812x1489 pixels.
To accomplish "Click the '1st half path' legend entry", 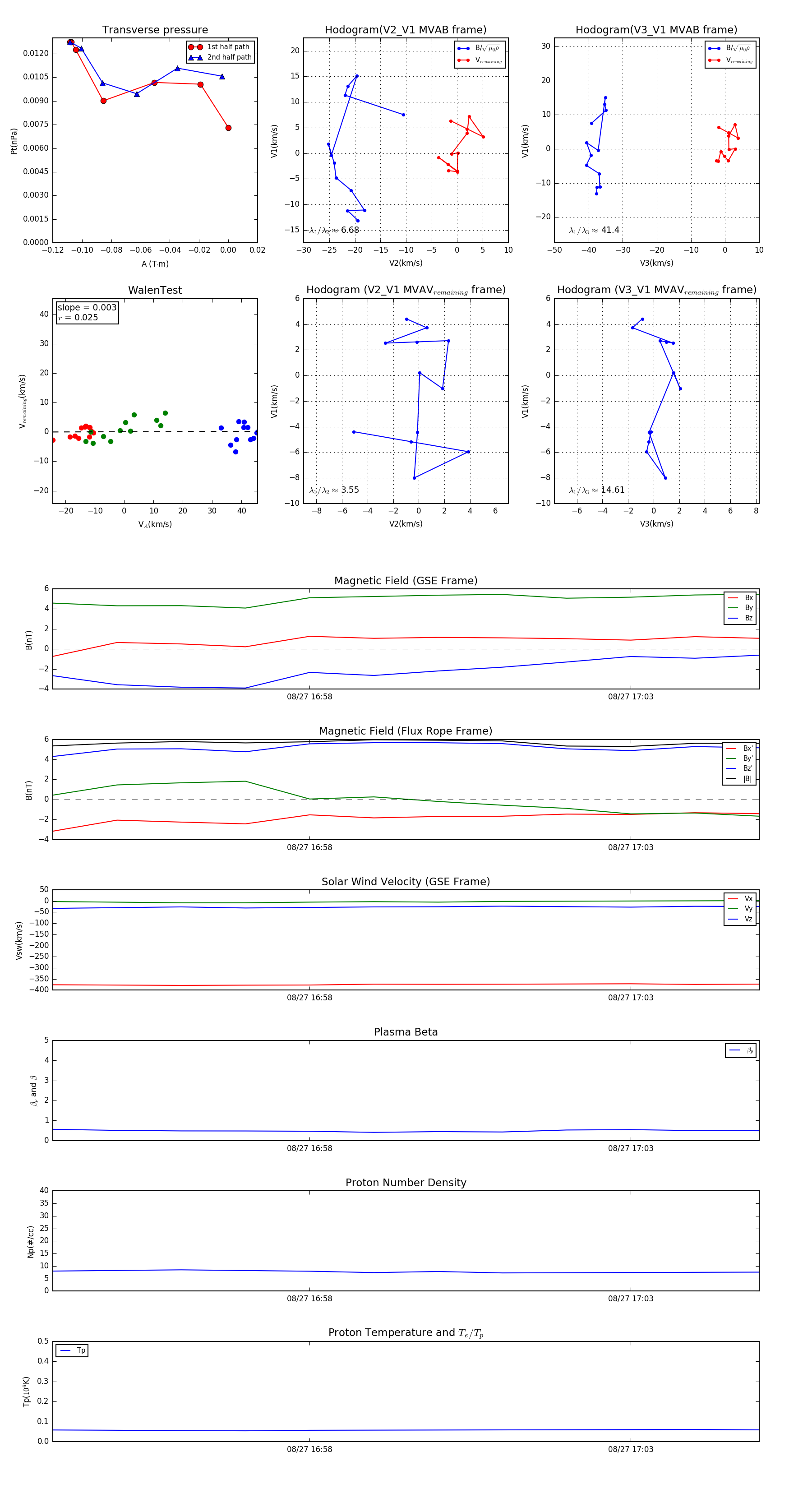I will pyautogui.click(x=220, y=47).
